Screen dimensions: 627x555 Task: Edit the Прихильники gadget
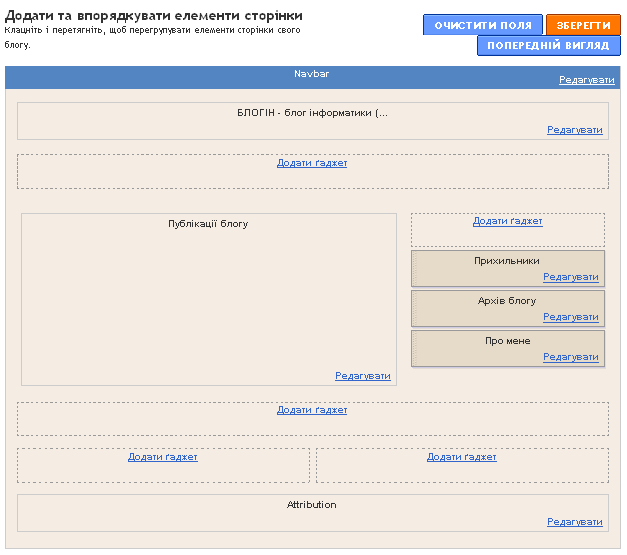tap(571, 277)
